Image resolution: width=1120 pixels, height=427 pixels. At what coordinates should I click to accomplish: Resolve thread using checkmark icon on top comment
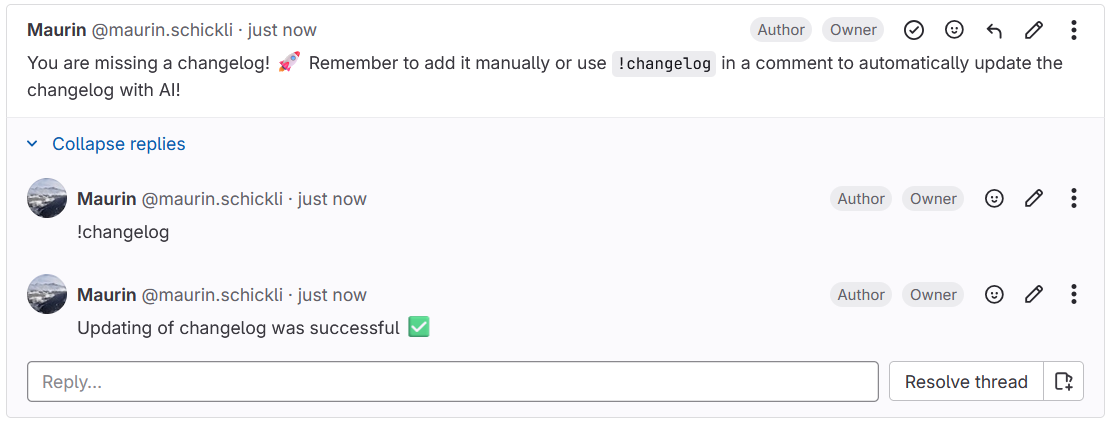(914, 30)
